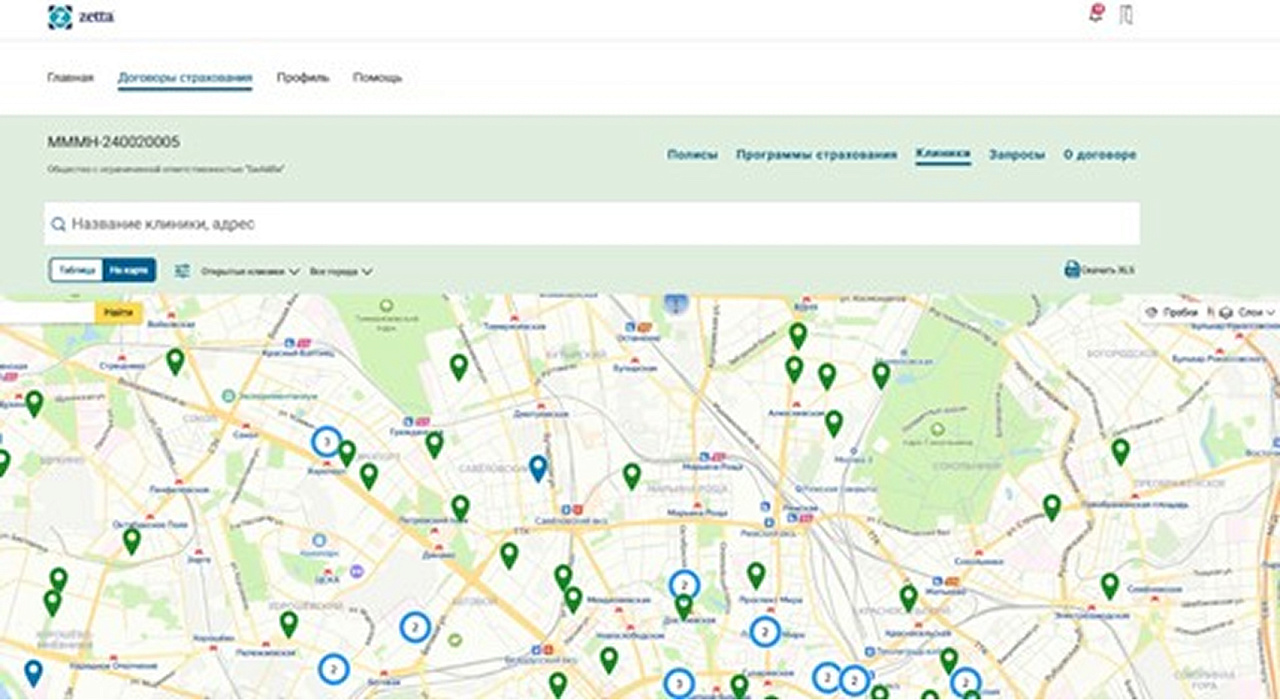Open the Программы страхования tab

point(816,155)
